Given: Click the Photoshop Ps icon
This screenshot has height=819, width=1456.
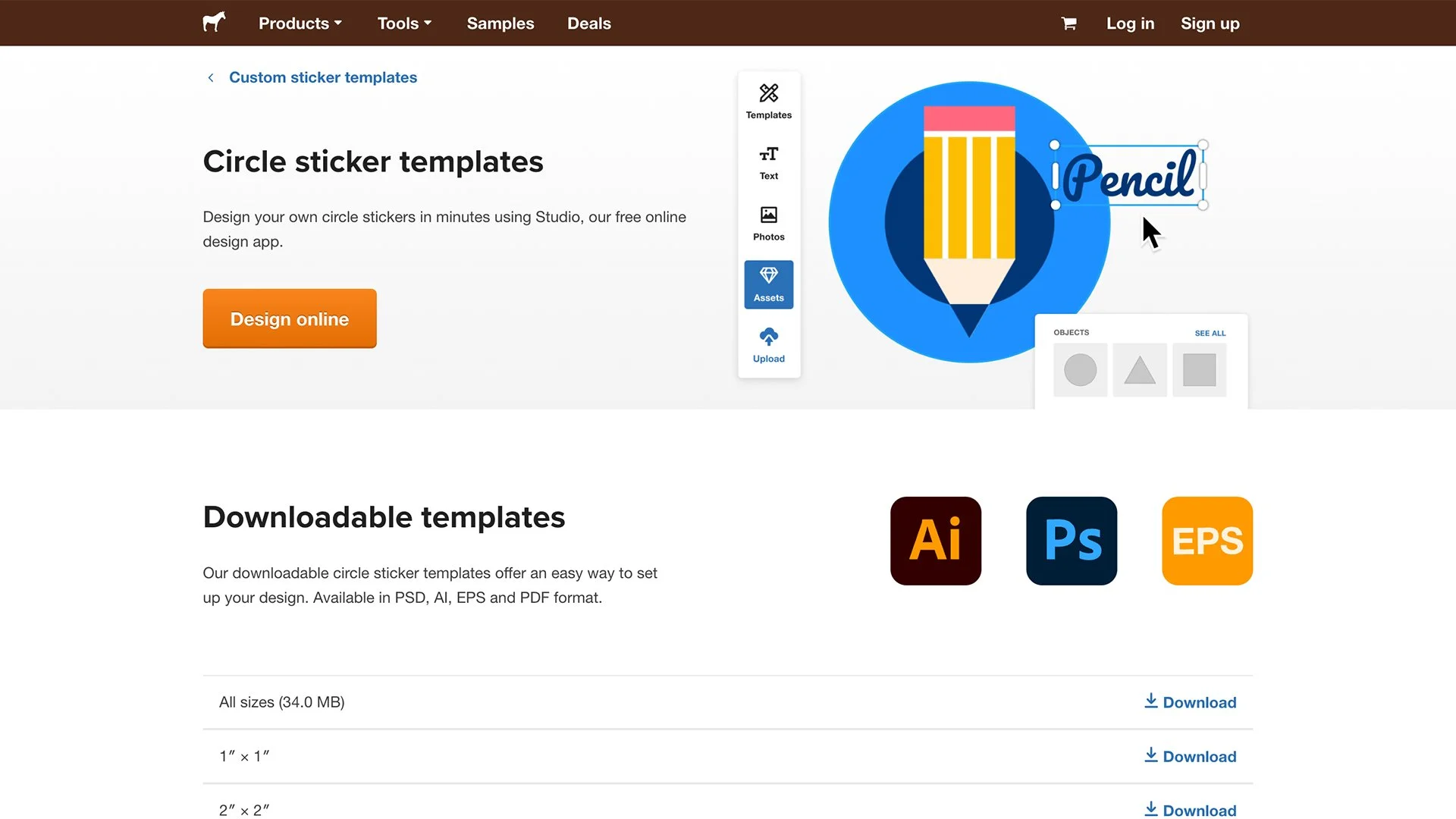Looking at the screenshot, I should [x=1071, y=541].
